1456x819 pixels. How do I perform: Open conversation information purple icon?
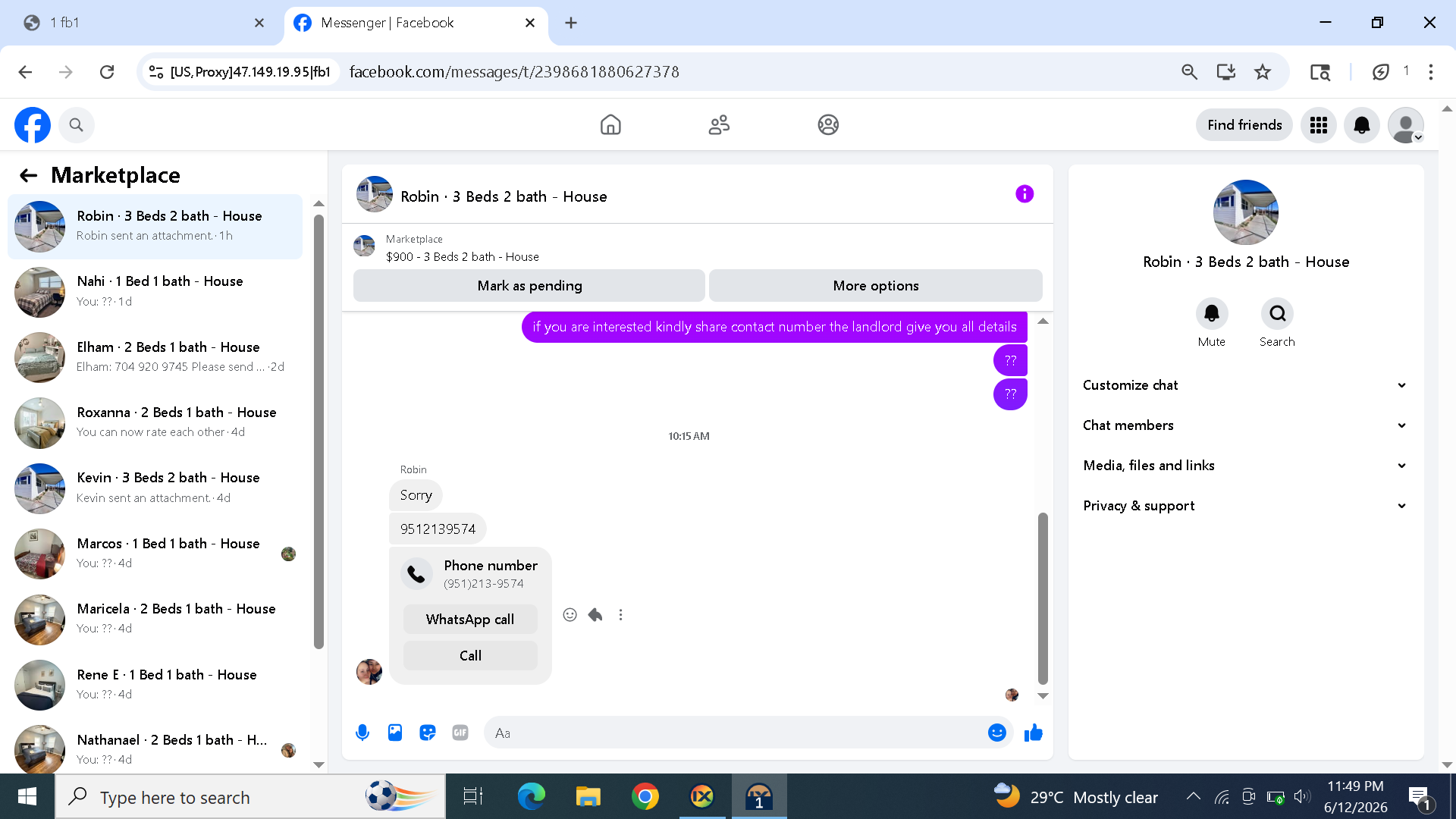(x=1025, y=194)
